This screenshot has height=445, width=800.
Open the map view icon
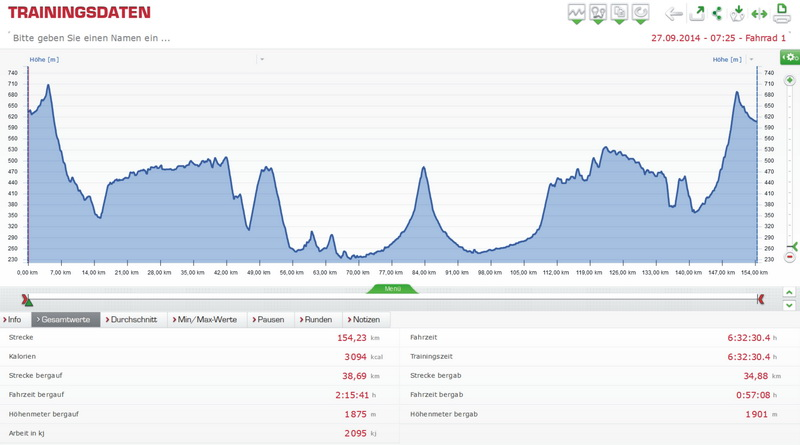coord(598,13)
